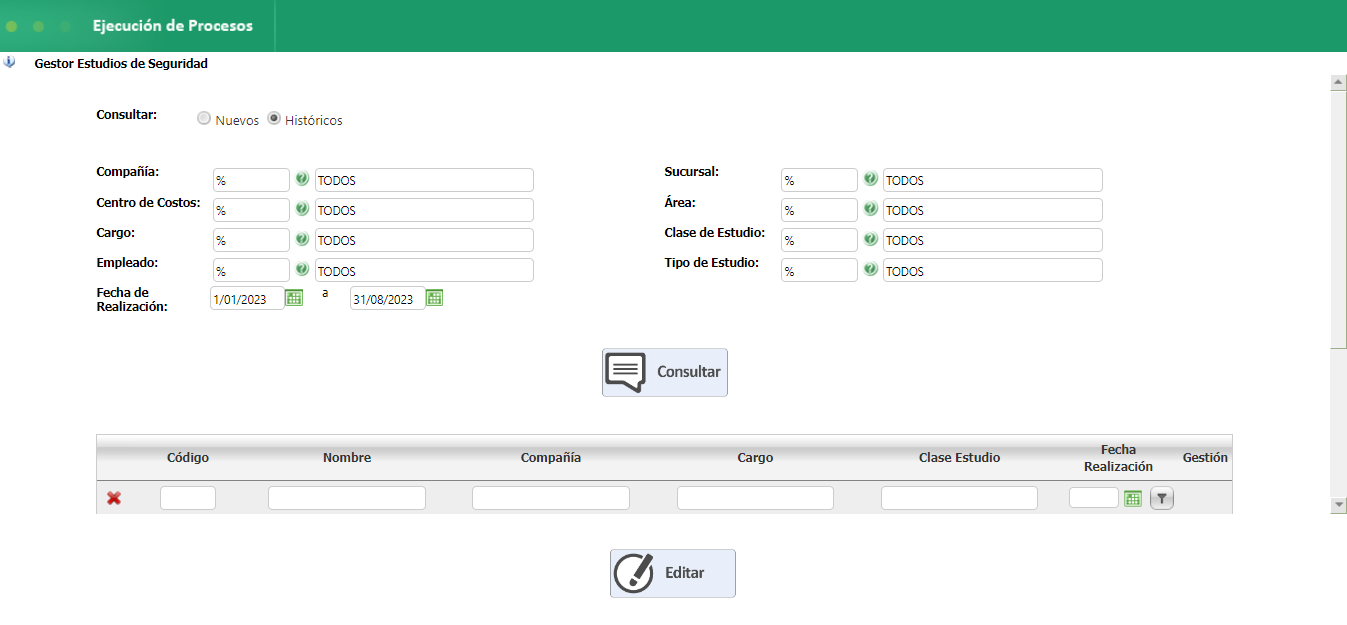Click the Editar button
The height and width of the screenshot is (625, 1347).
(673, 573)
